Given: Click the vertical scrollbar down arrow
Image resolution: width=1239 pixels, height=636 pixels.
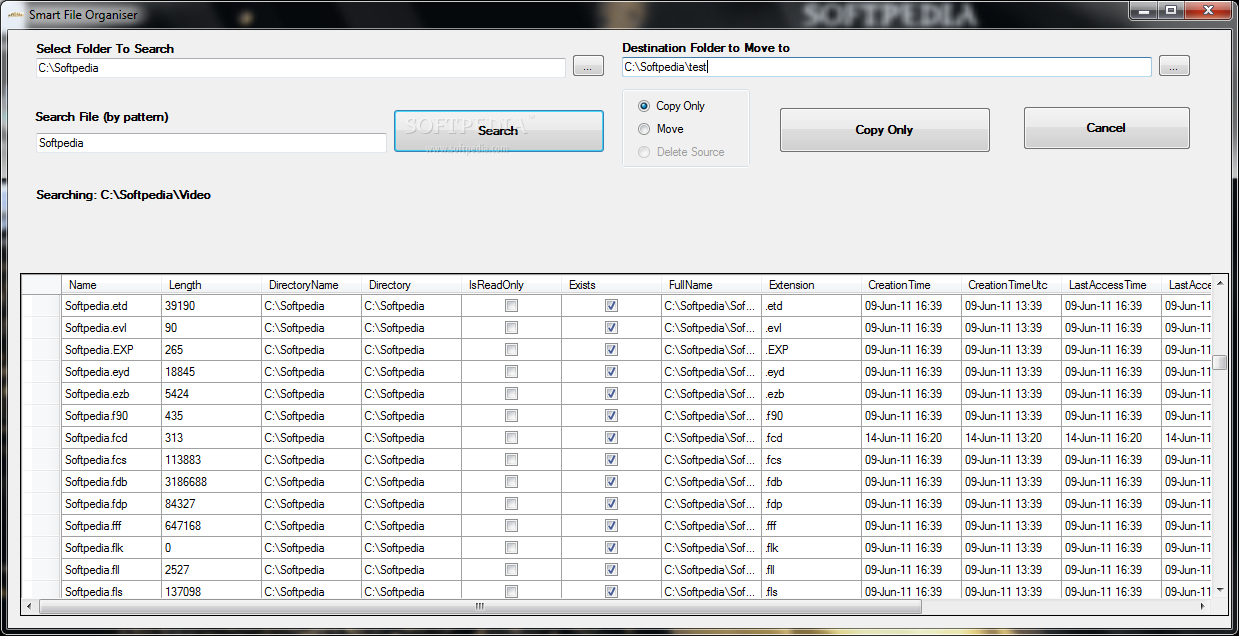Looking at the screenshot, I should coord(1219,591).
